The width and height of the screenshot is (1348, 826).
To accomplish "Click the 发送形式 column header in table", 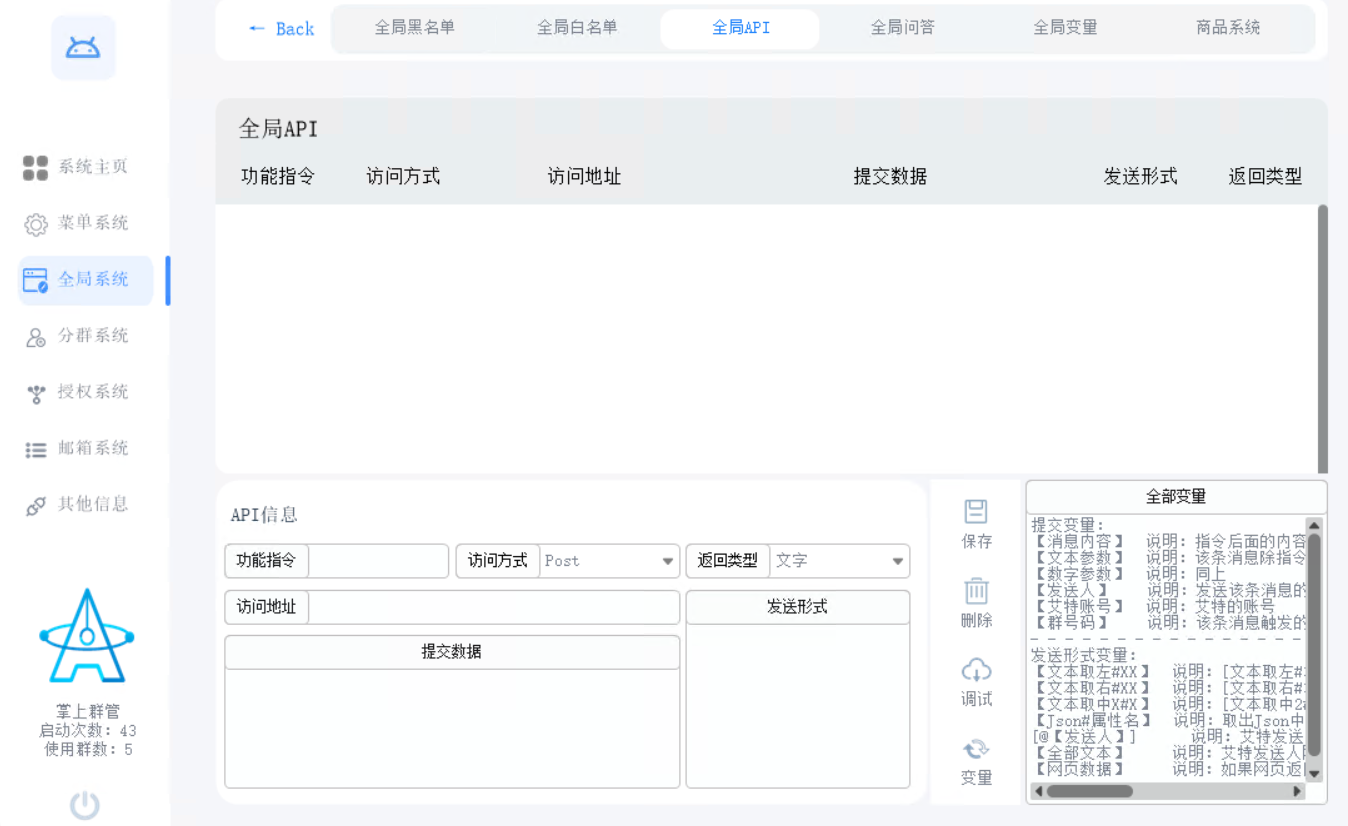I will pos(1140,177).
